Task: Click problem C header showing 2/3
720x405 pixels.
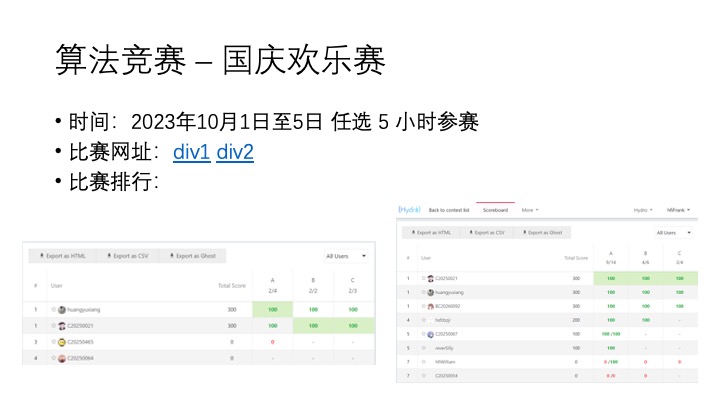Action: pyautogui.click(x=353, y=285)
